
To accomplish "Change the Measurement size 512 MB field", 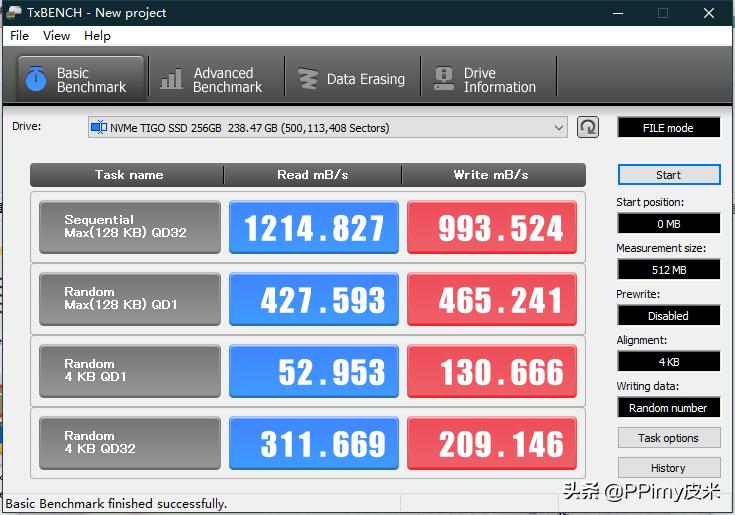I will (x=669, y=269).
